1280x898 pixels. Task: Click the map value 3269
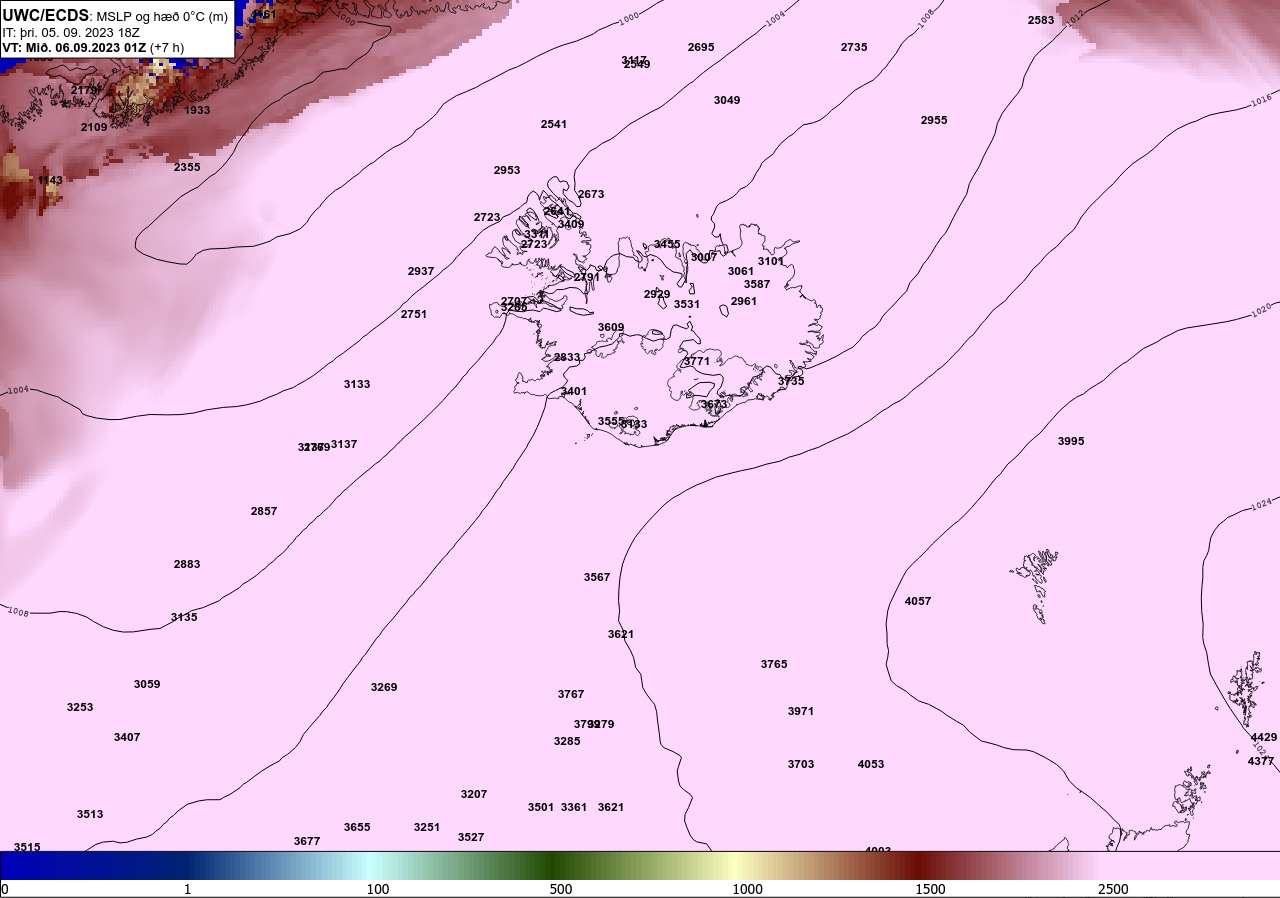pos(384,687)
